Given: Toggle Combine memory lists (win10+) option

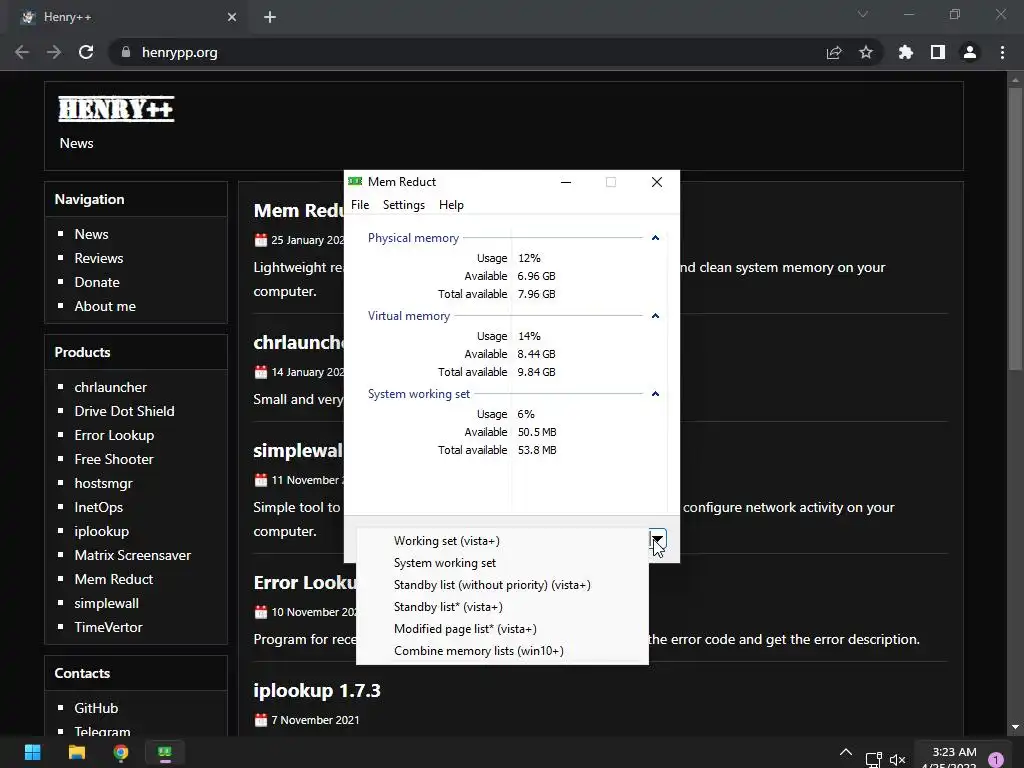Looking at the screenshot, I should pos(502,651).
